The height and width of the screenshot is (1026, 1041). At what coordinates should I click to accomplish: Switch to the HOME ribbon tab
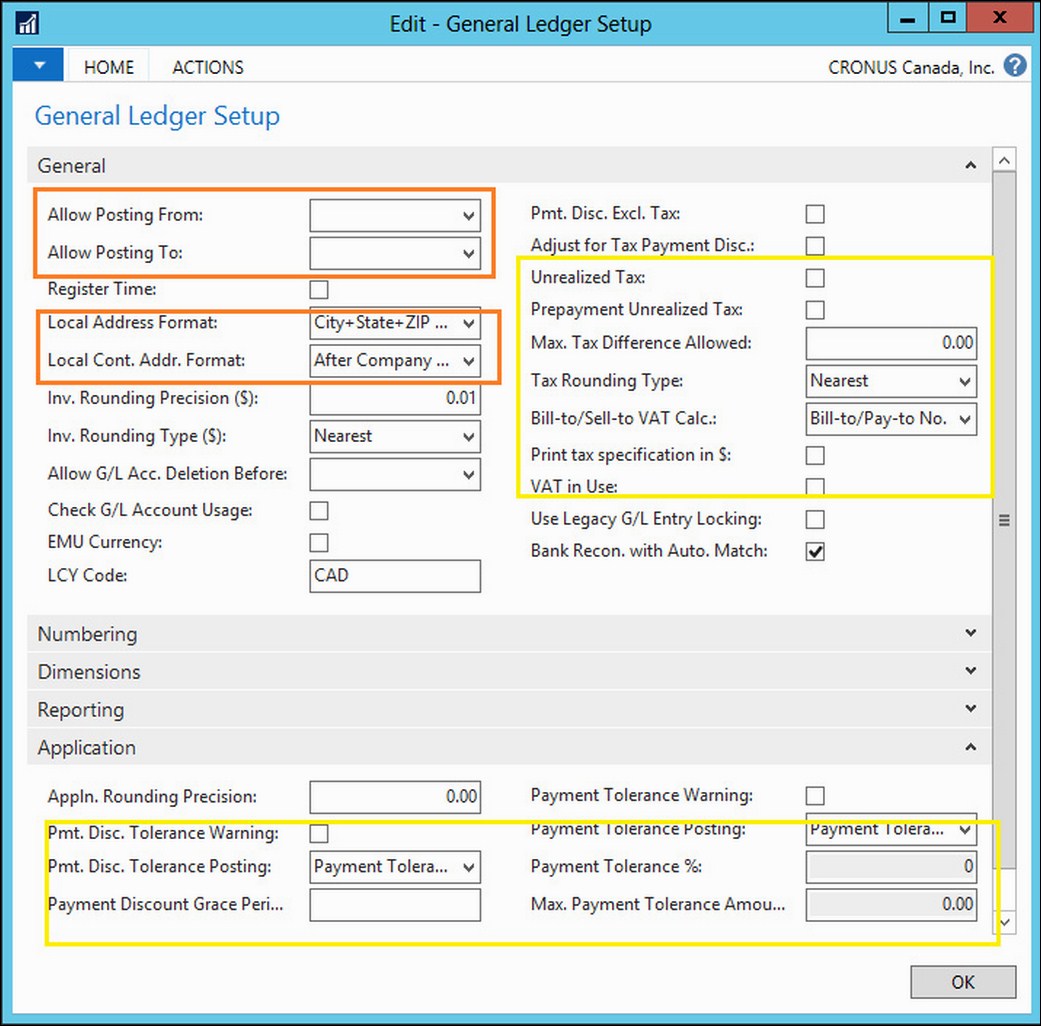(x=109, y=67)
